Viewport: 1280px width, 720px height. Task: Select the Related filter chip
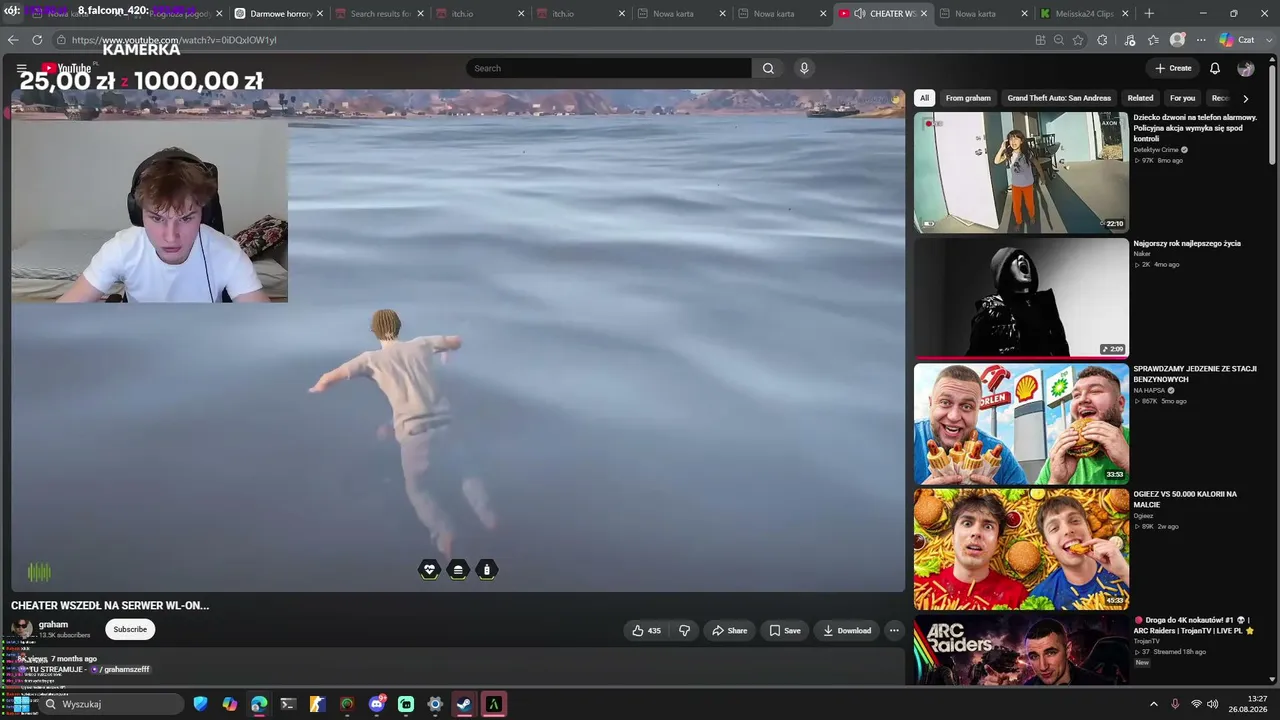pyautogui.click(x=1140, y=98)
